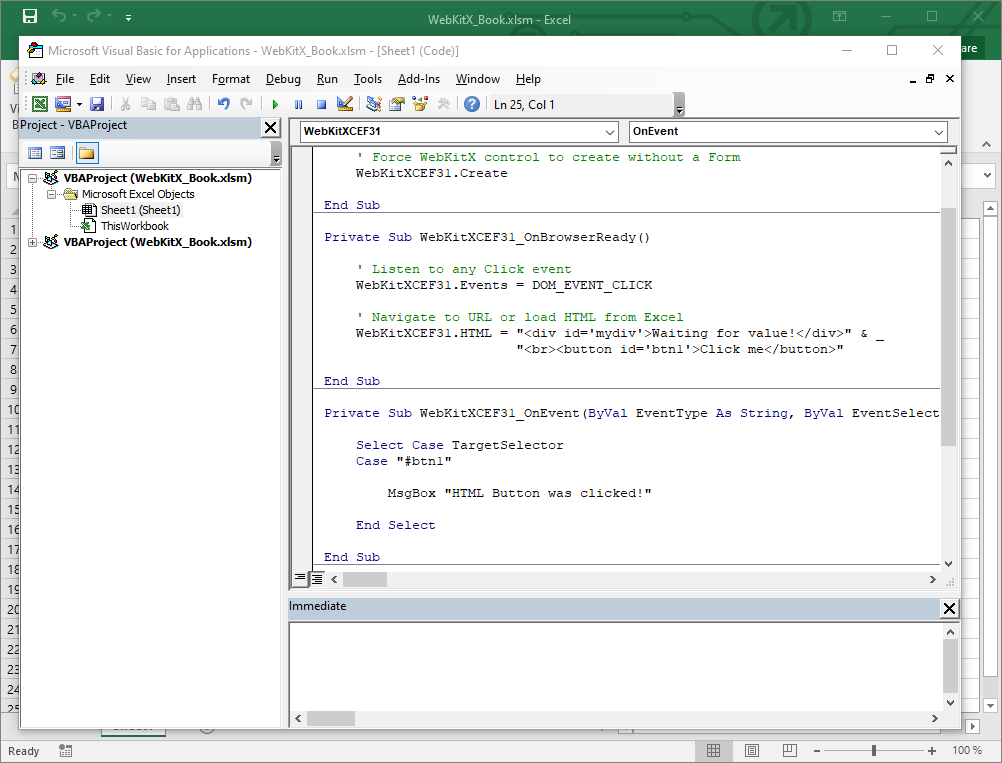
Task: Click the Toolbox hammer-and-wrench icon
Action: coord(443,104)
